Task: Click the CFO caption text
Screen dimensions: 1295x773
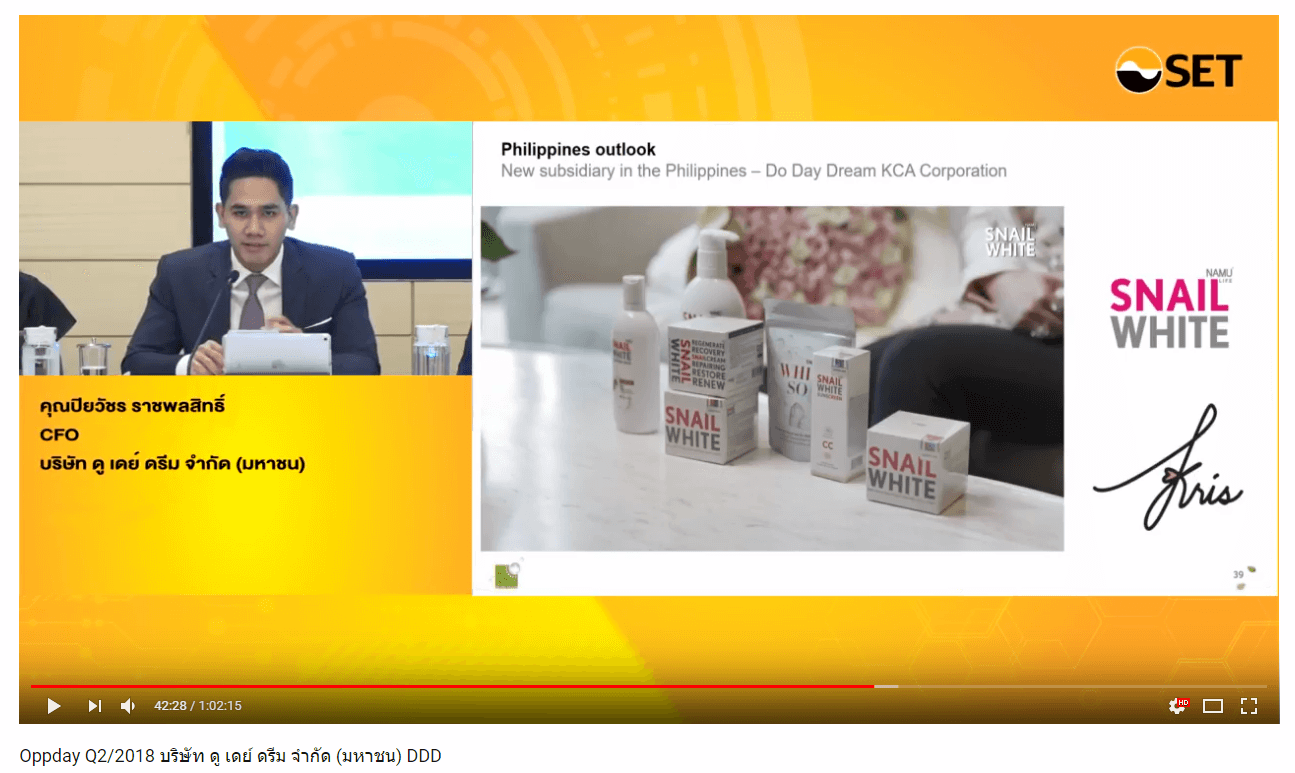Action: [x=59, y=435]
